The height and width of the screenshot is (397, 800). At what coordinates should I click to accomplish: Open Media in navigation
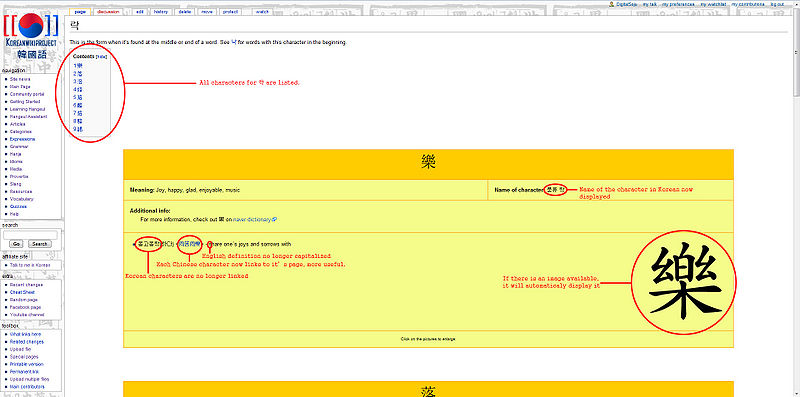click(16, 169)
